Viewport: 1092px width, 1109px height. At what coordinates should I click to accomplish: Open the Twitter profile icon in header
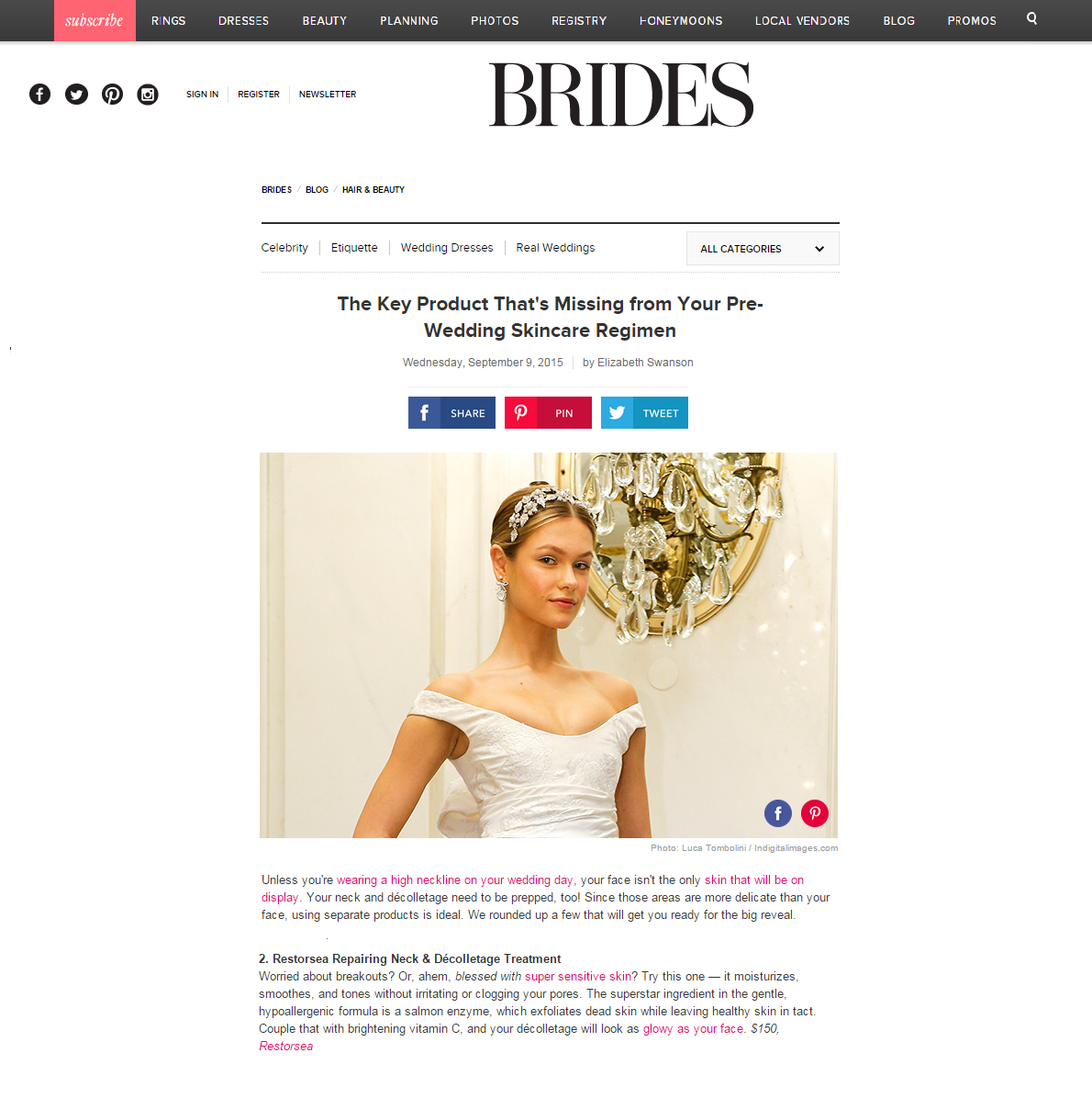pyautogui.click(x=76, y=94)
